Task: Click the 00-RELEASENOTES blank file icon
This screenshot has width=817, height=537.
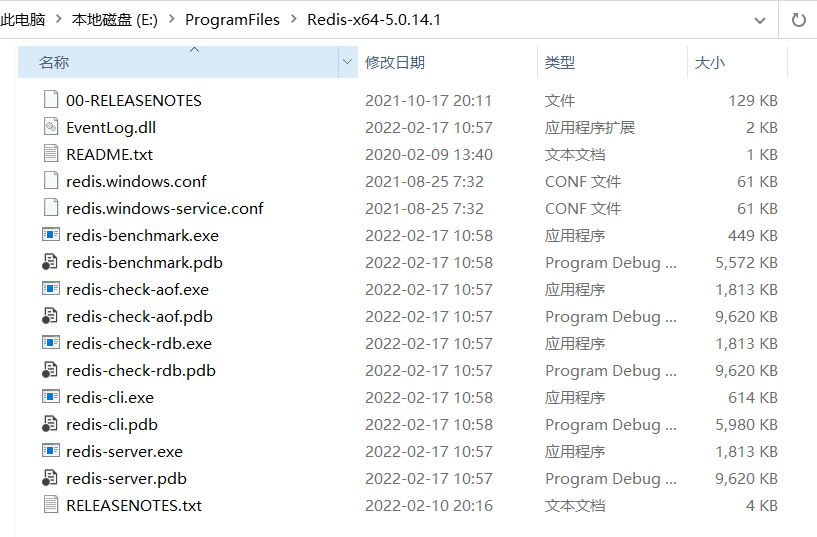Action: pyautogui.click(x=51, y=100)
